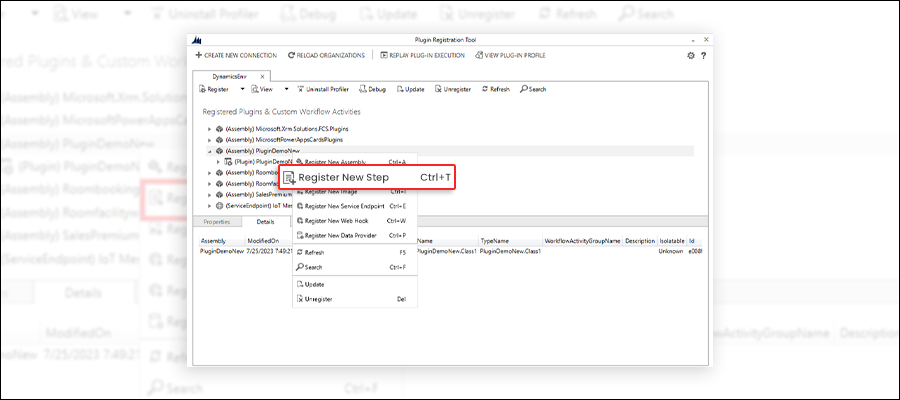
Task: Open the dropdown arrow beside Register
Action: [x=242, y=90]
